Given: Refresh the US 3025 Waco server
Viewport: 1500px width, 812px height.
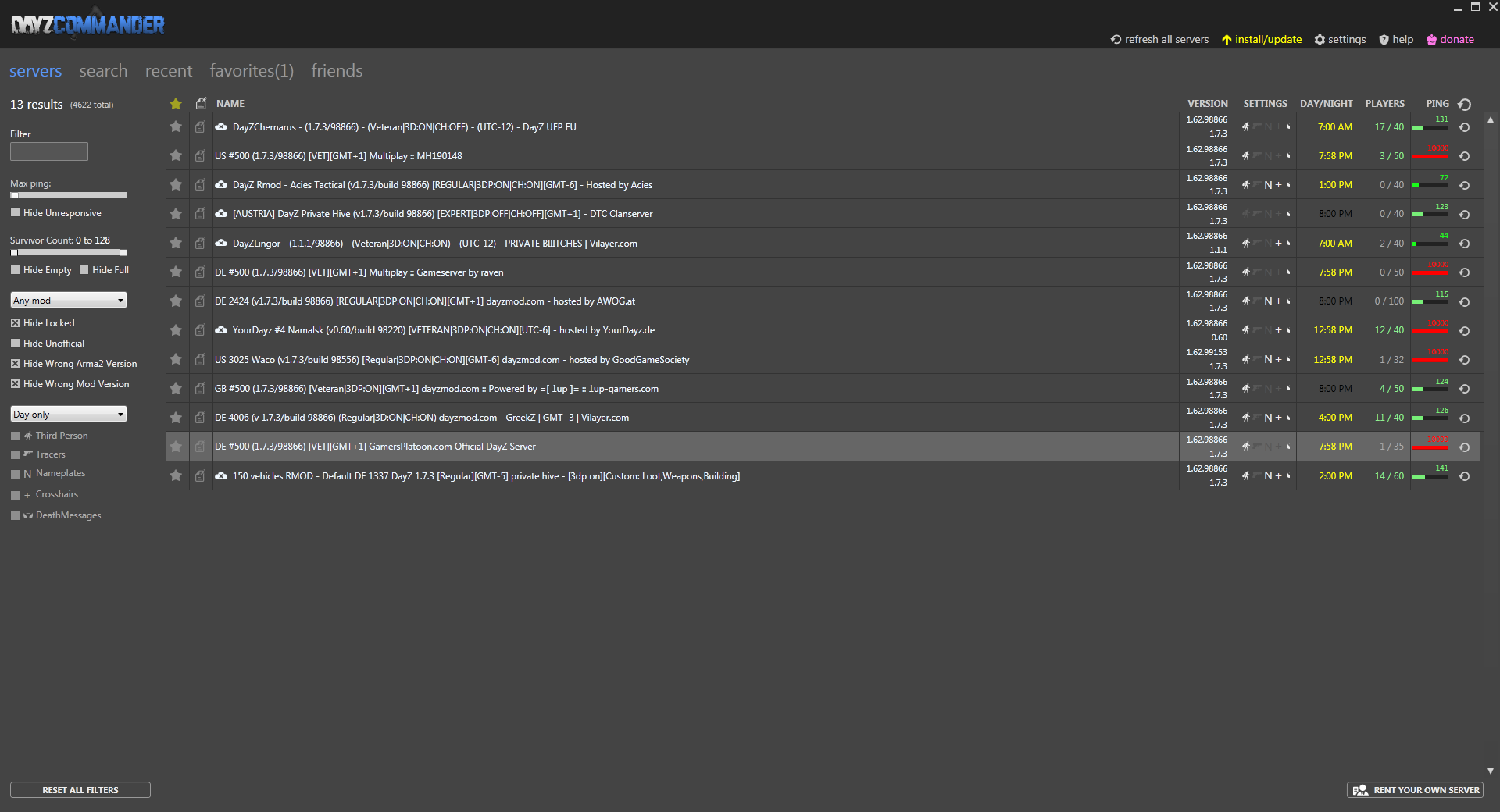Looking at the screenshot, I should (1465, 360).
